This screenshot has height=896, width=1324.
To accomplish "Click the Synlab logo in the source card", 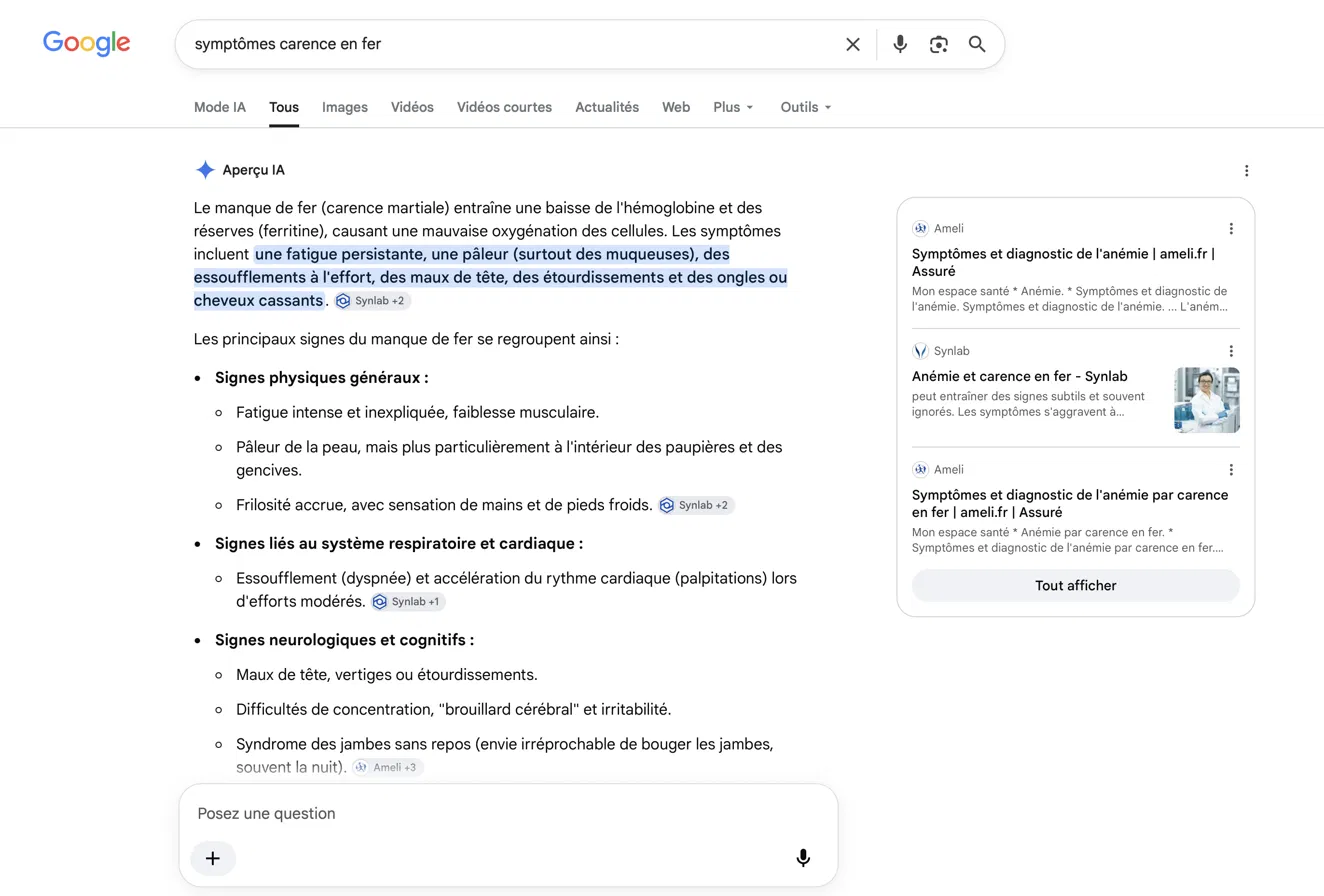I will click(x=921, y=351).
